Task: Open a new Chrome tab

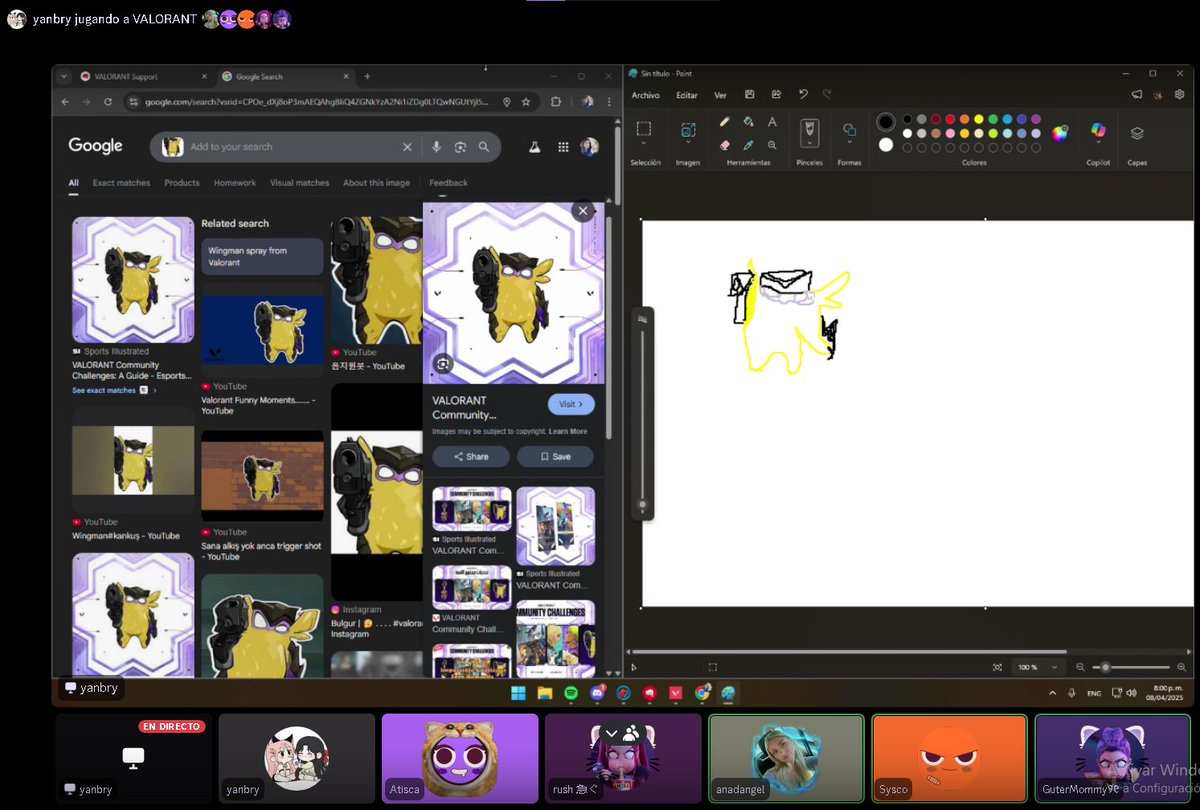Action: [x=367, y=76]
